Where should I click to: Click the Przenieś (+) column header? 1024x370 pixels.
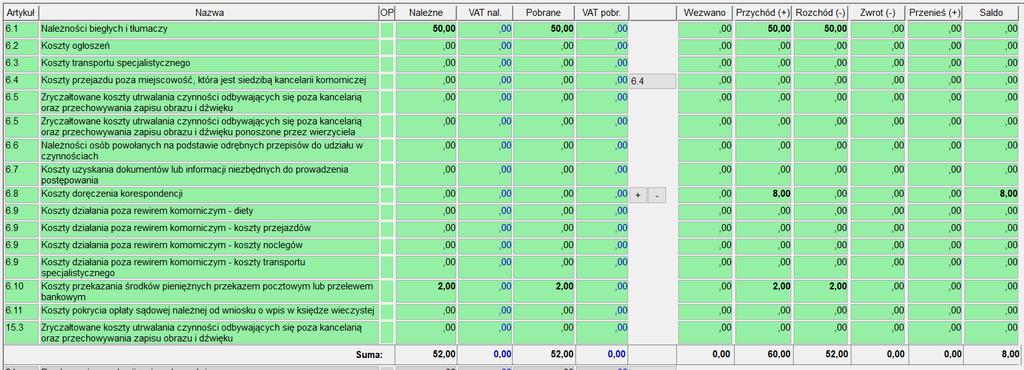(x=935, y=12)
